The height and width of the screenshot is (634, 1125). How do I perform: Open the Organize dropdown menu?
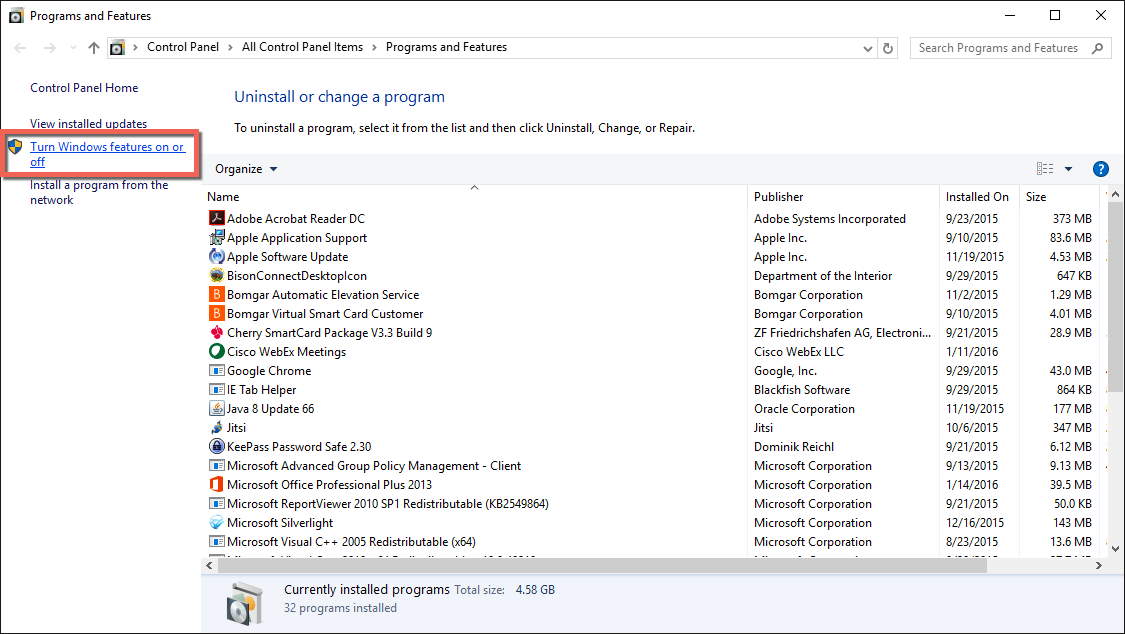[246, 169]
